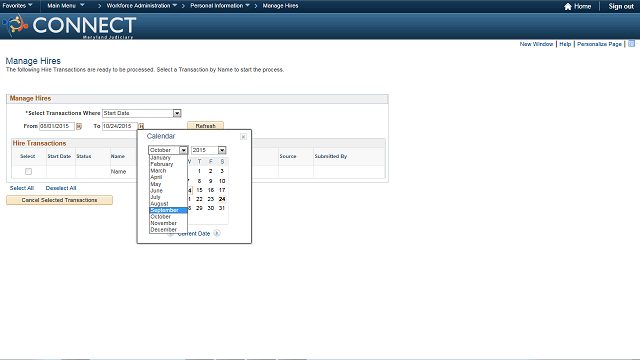Open the month dropdown showing October
This screenshot has height=360, width=640.
(x=168, y=150)
